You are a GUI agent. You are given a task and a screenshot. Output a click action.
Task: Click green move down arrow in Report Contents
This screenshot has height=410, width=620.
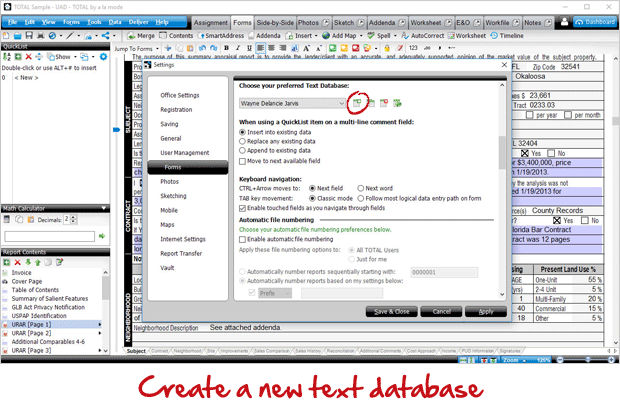(28, 262)
